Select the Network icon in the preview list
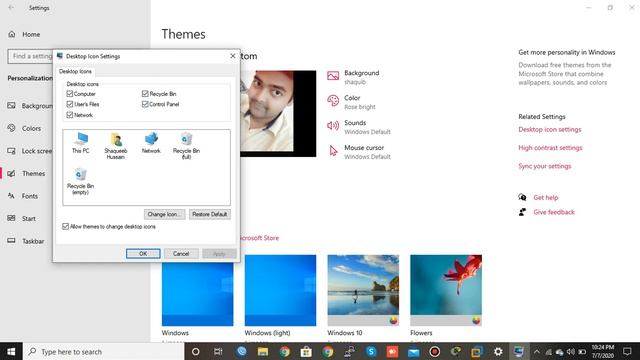This screenshot has width=640, height=360. pyautogui.click(x=151, y=143)
